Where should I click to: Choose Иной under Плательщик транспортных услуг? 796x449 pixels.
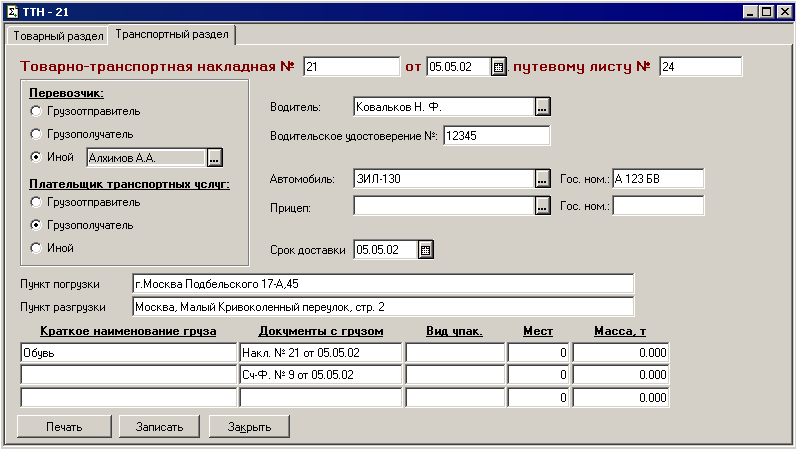[x=37, y=248]
